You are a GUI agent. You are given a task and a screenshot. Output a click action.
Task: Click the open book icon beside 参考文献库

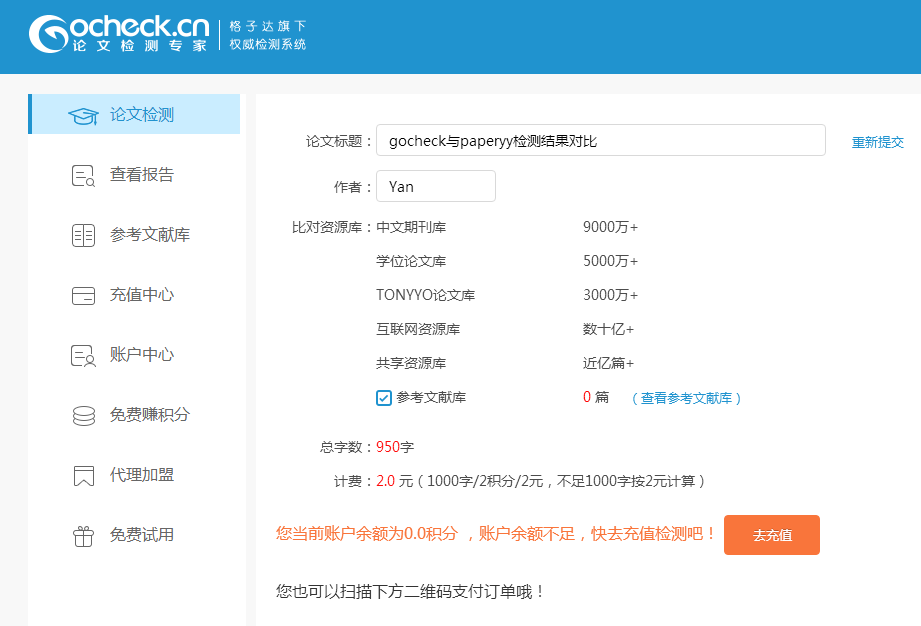[83, 235]
